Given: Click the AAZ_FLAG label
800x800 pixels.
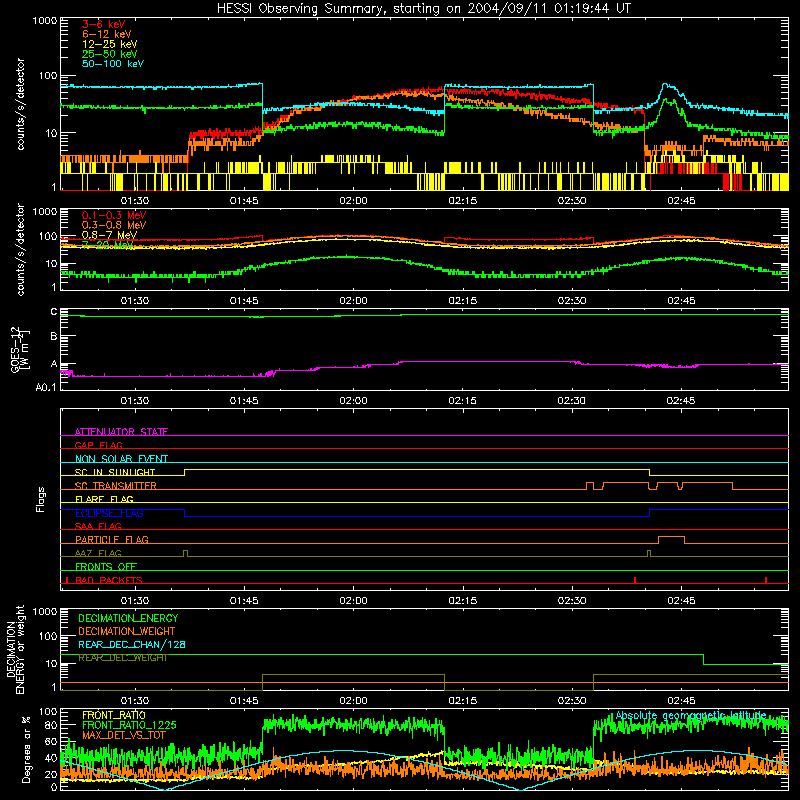Looking at the screenshot, I should (98, 553).
